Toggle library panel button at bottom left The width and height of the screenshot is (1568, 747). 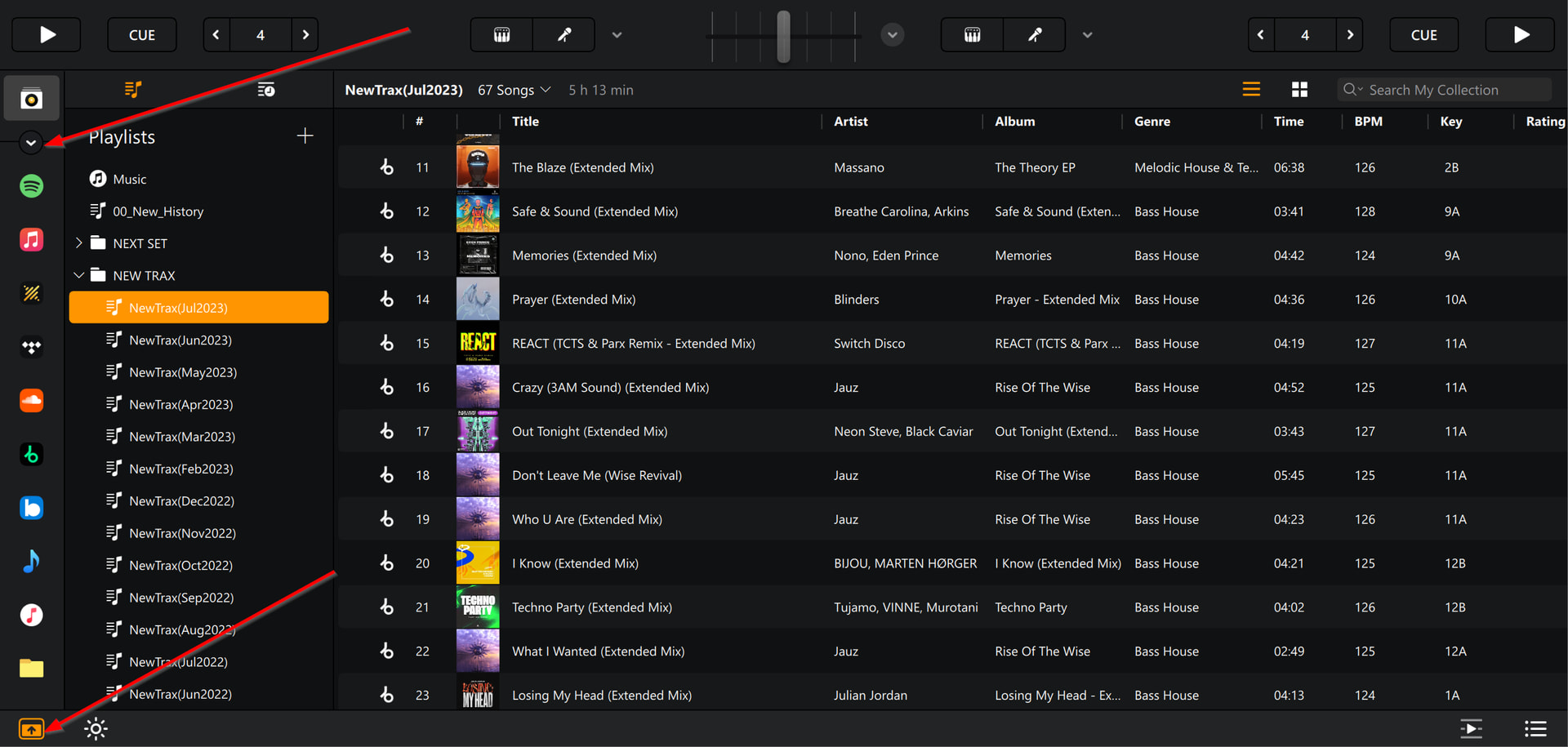(x=31, y=729)
